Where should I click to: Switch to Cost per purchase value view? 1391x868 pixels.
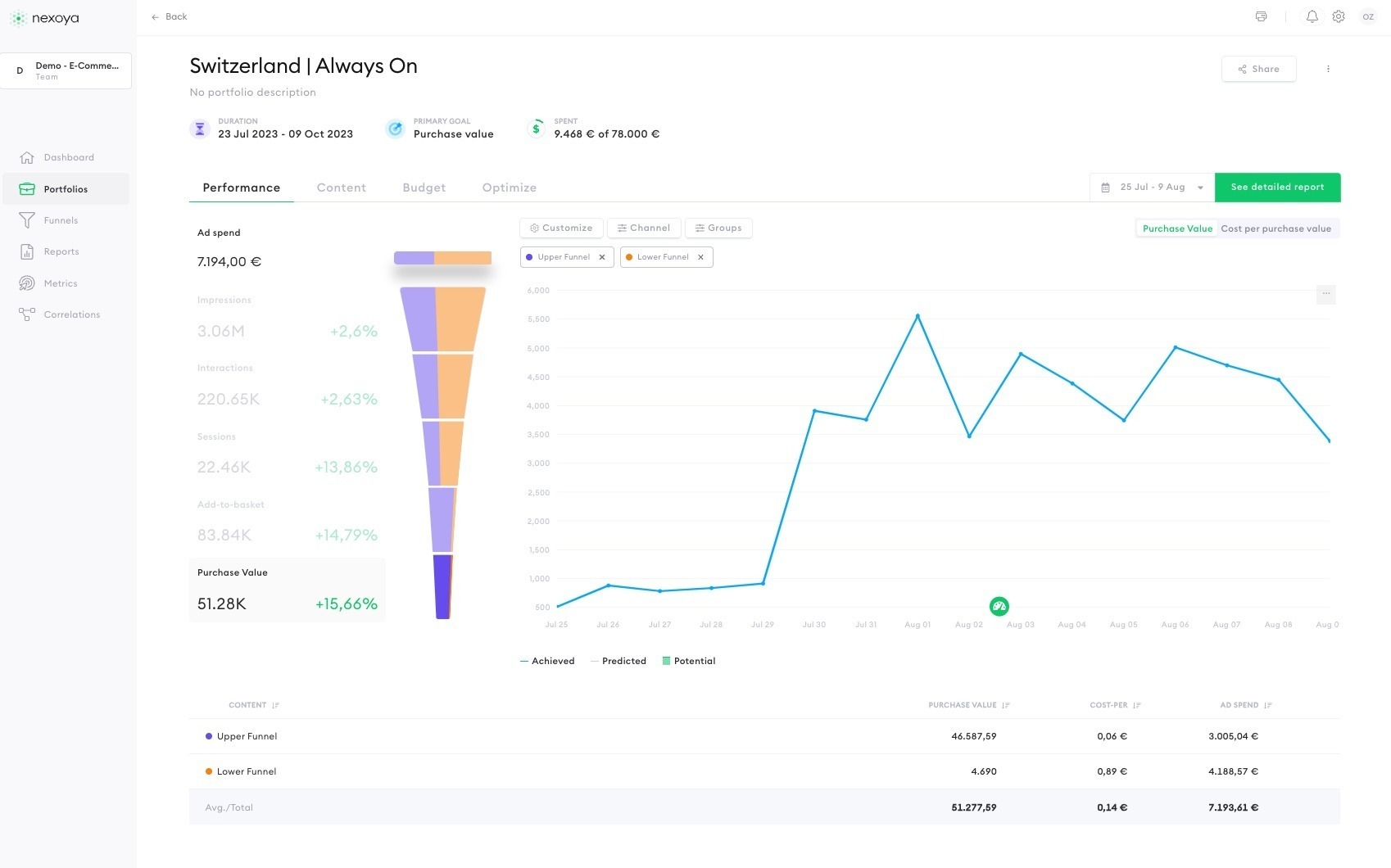[x=1276, y=228]
